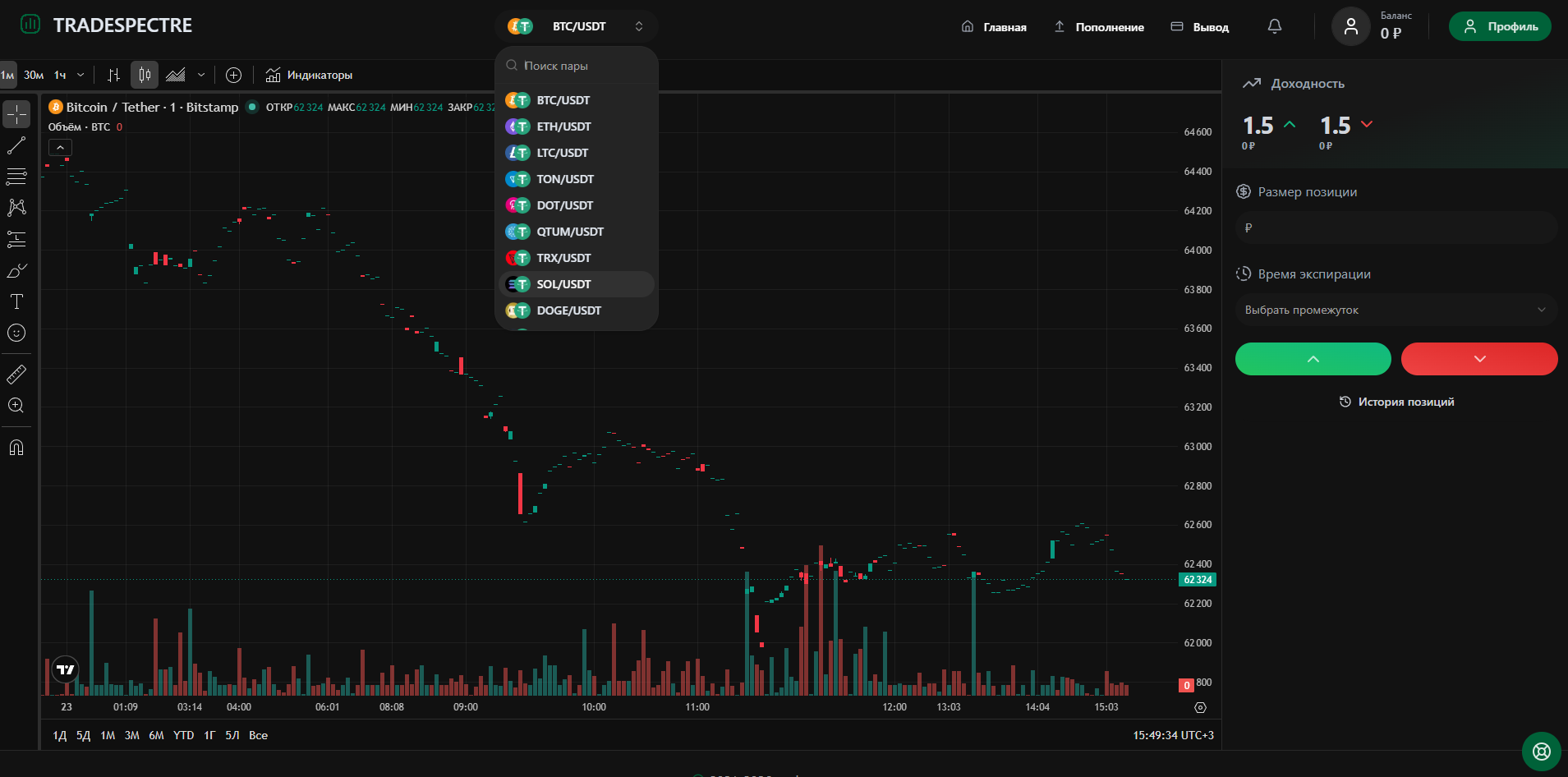Open Пополнение deposit page
1568x777 pixels.
1099,27
